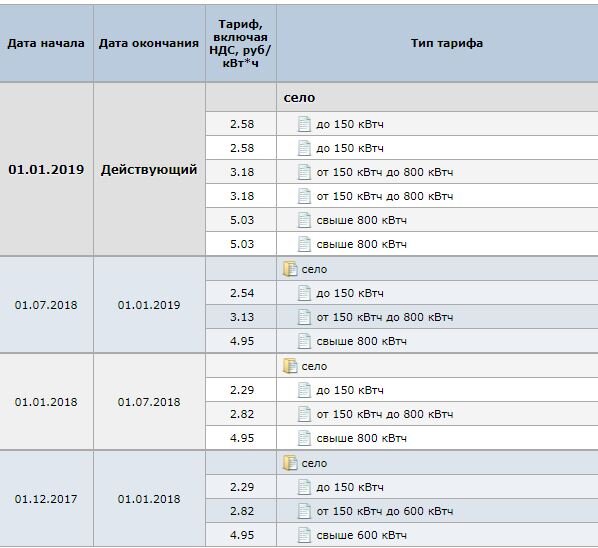Select the 01.01.2019 start date cell
Screen dimensions: 598x548
pyautogui.click(x=46, y=169)
